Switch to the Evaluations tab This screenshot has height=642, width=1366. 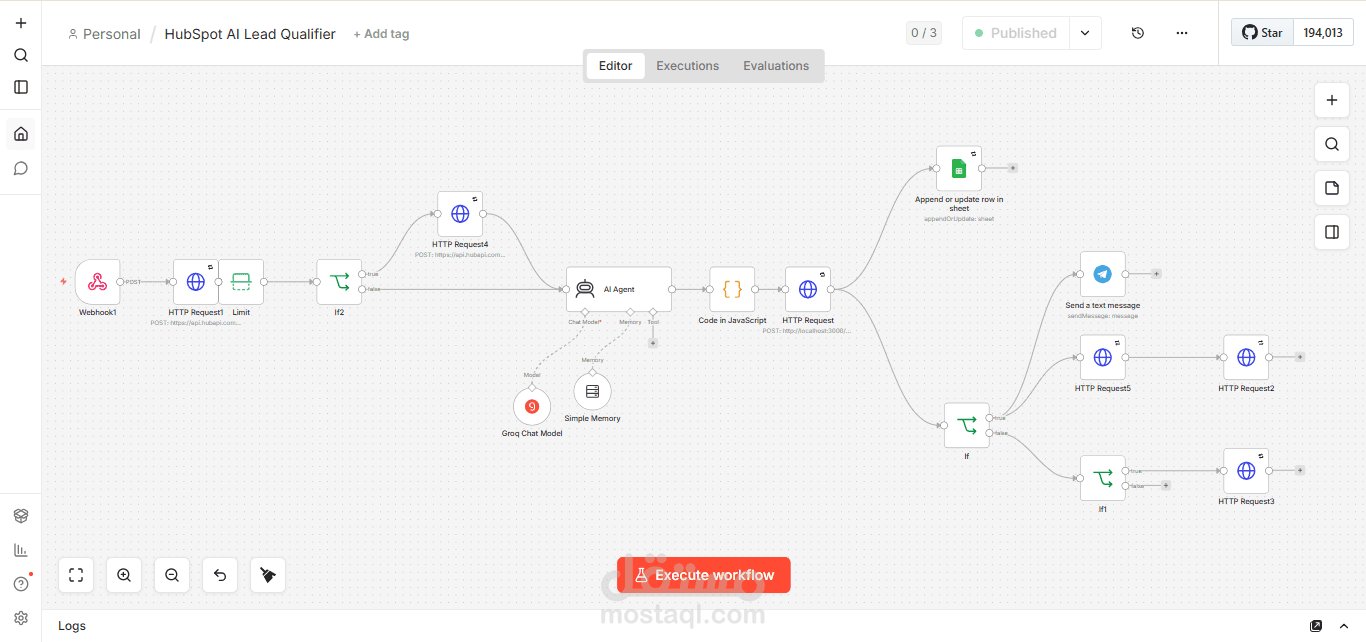(776, 66)
